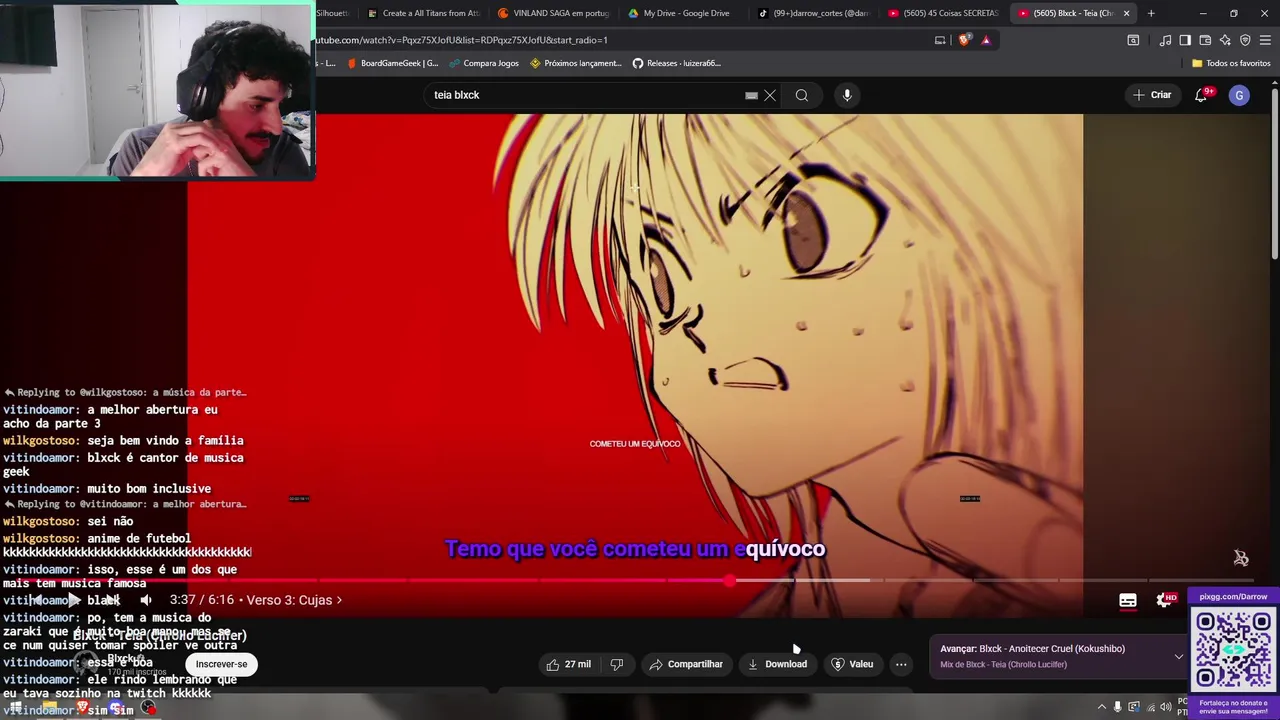Open the HD settings gear on the player

[1166, 600]
